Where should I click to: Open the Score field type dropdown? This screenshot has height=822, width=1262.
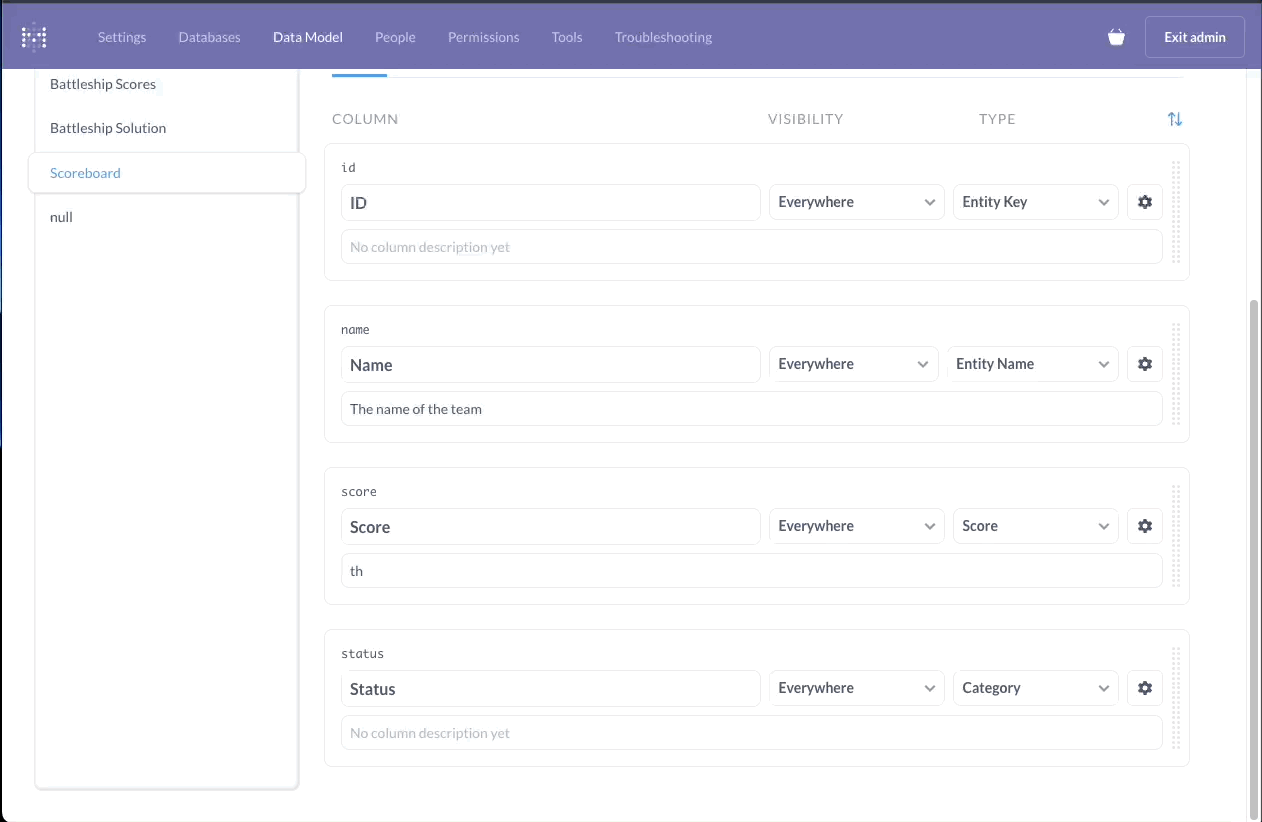coord(1035,525)
